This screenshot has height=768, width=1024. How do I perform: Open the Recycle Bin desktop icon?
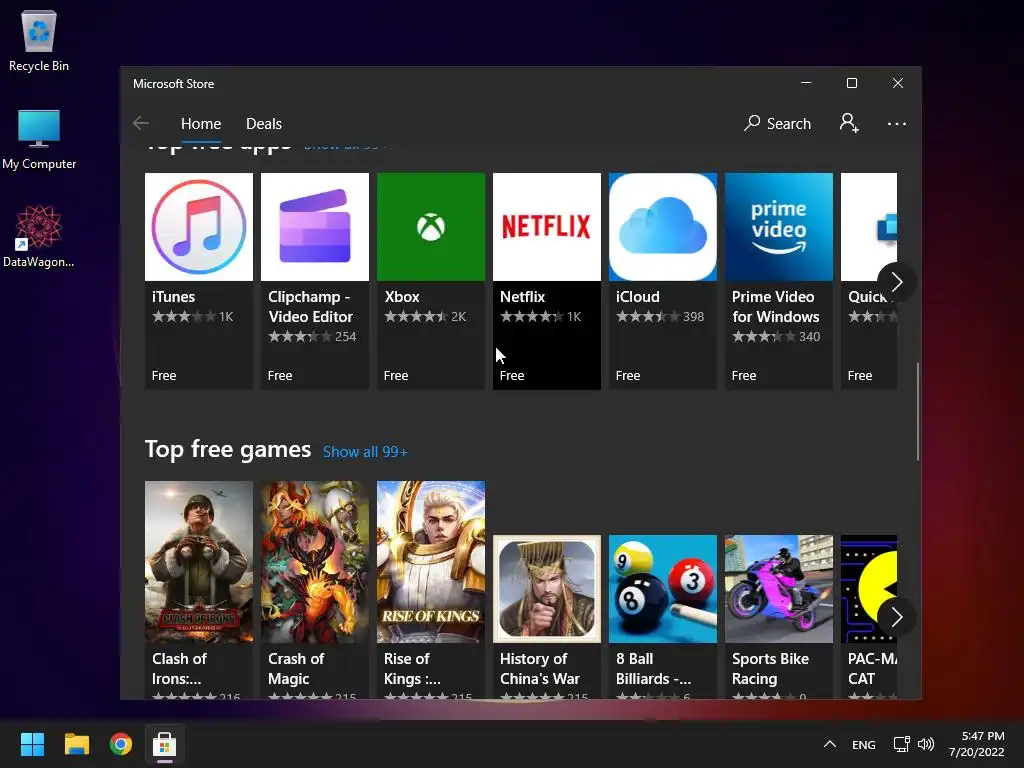click(x=39, y=42)
